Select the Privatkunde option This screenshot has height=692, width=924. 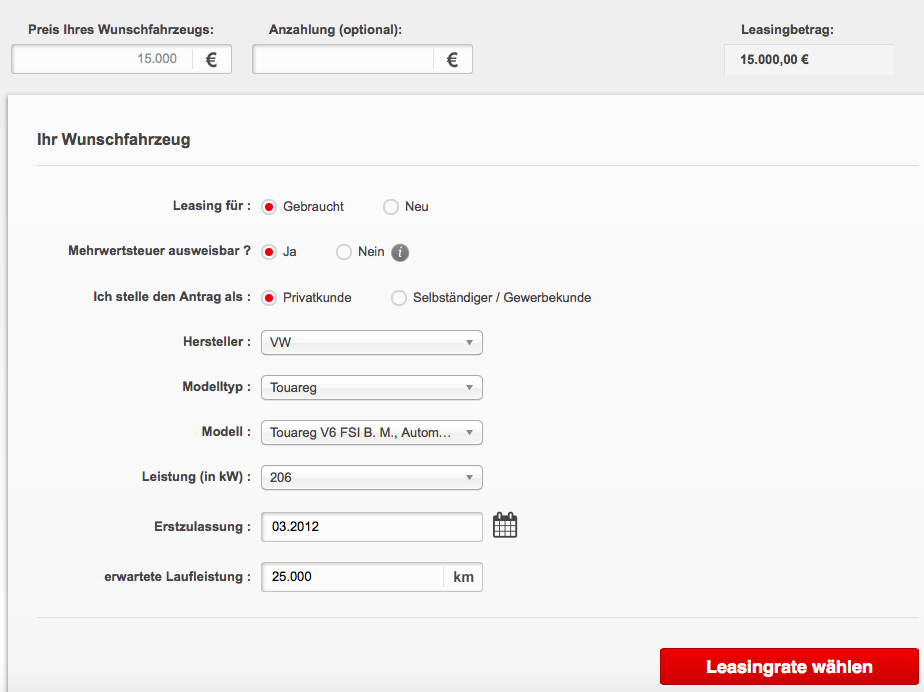269,298
